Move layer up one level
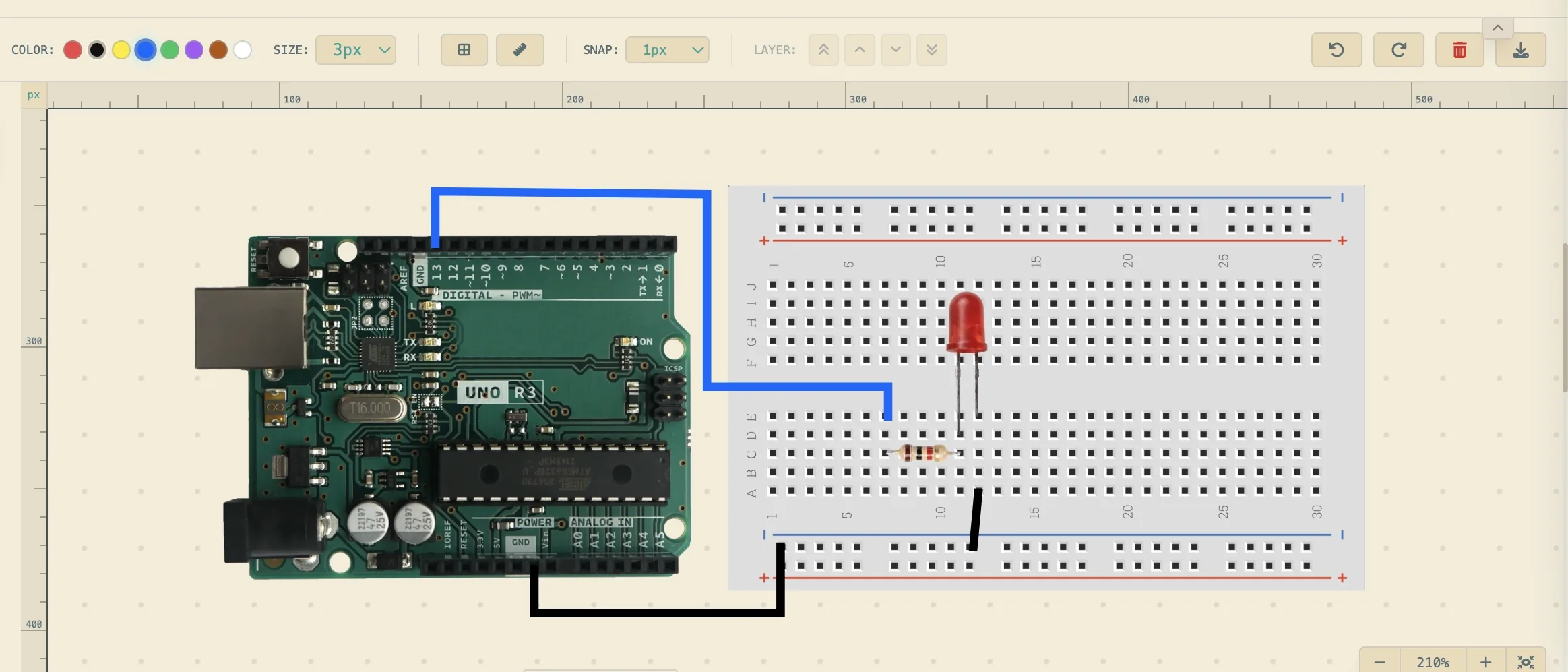 point(860,50)
